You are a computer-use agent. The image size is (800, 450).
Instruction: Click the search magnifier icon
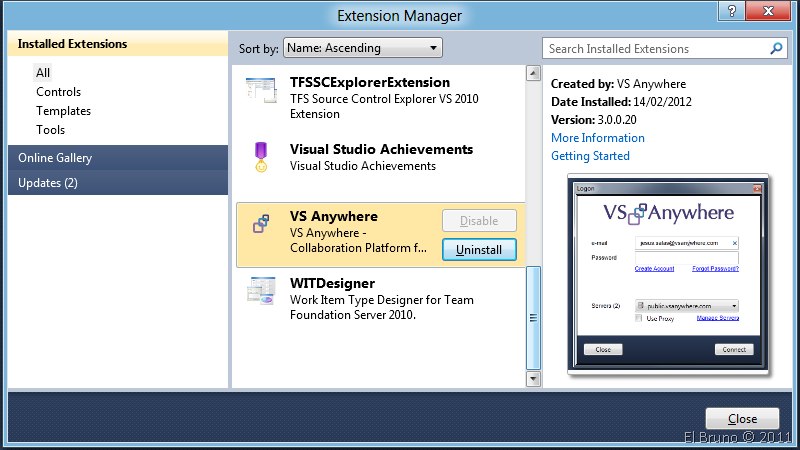point(776,48)
